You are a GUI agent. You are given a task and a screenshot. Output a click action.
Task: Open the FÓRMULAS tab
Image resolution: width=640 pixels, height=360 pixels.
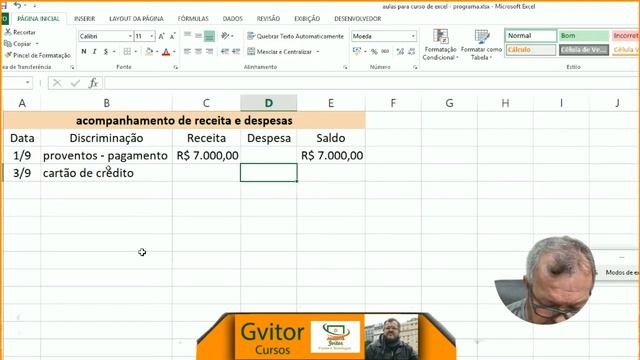(x=193, y=19)
